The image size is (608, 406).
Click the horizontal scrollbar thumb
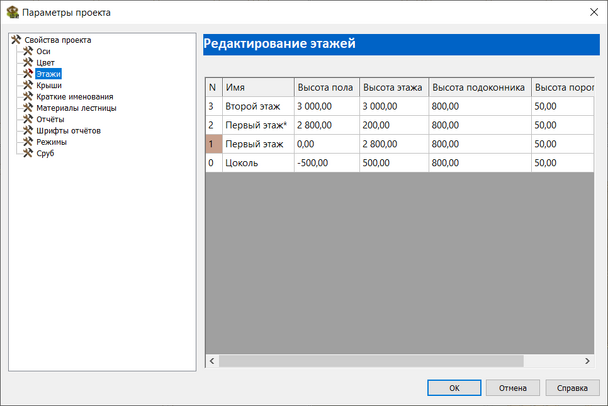[x=371, y=361]
